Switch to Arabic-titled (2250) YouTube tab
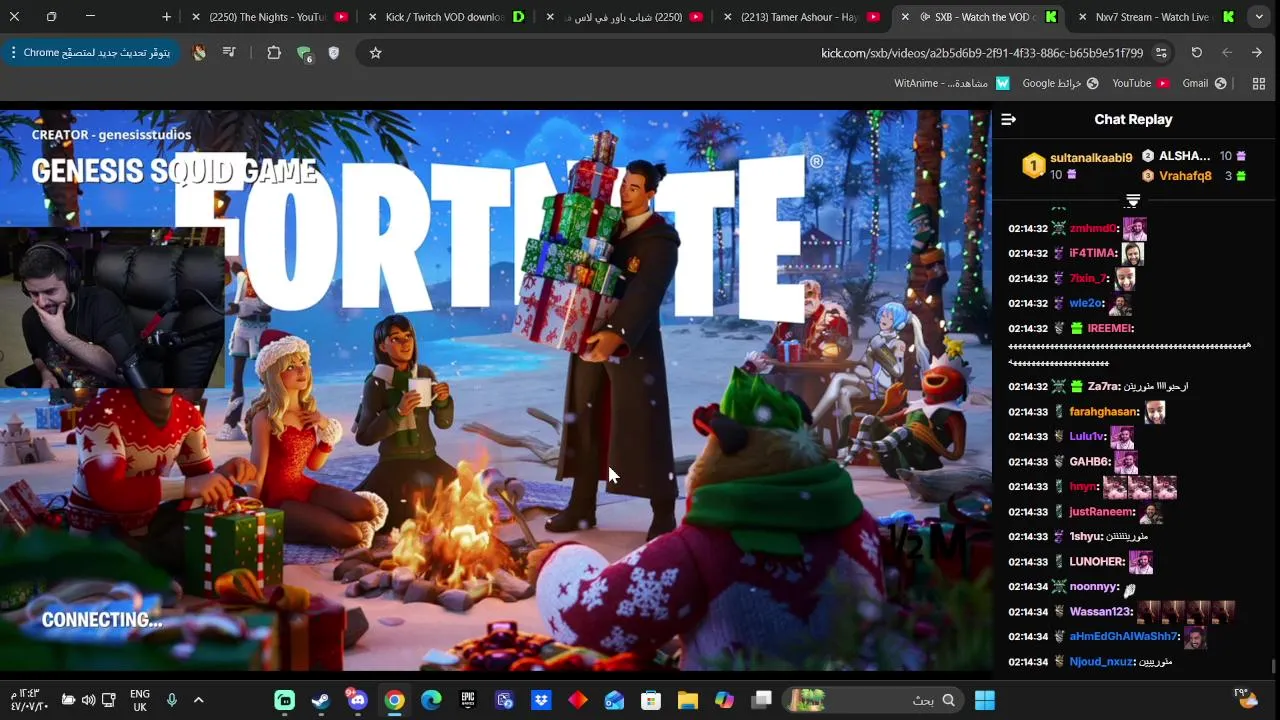This screenshot has height=720, width=1280. [624, 17]
